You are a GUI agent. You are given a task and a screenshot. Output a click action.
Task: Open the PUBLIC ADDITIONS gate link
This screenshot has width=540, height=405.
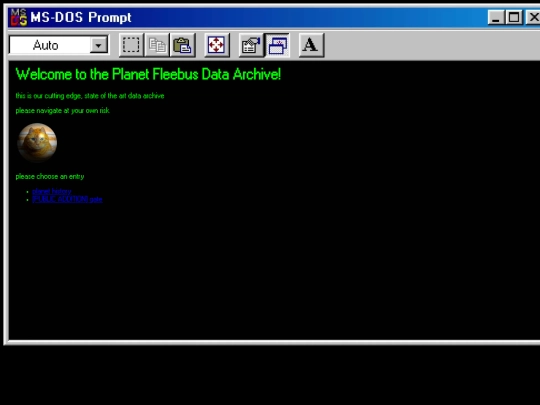(x=67, y=199)
